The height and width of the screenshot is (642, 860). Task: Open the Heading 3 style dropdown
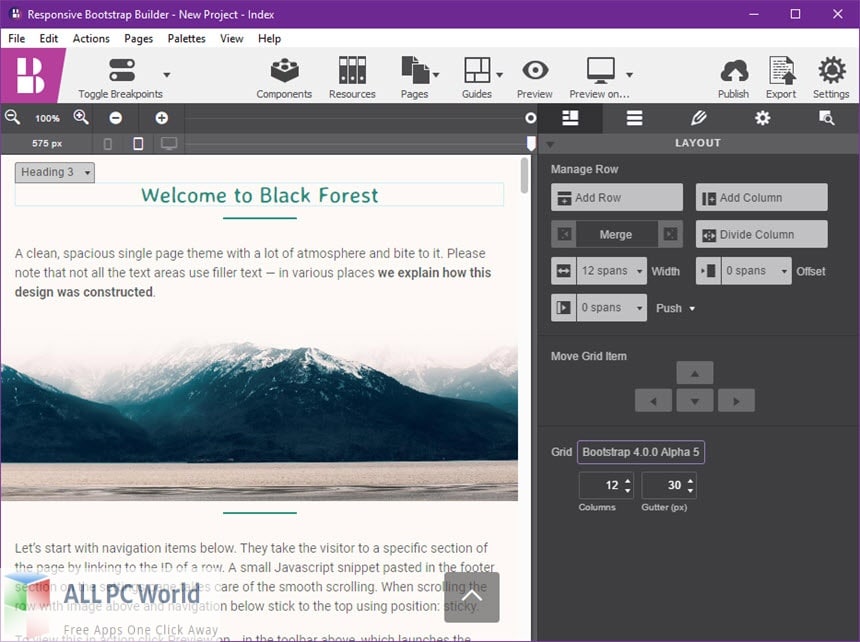point(55,173)
